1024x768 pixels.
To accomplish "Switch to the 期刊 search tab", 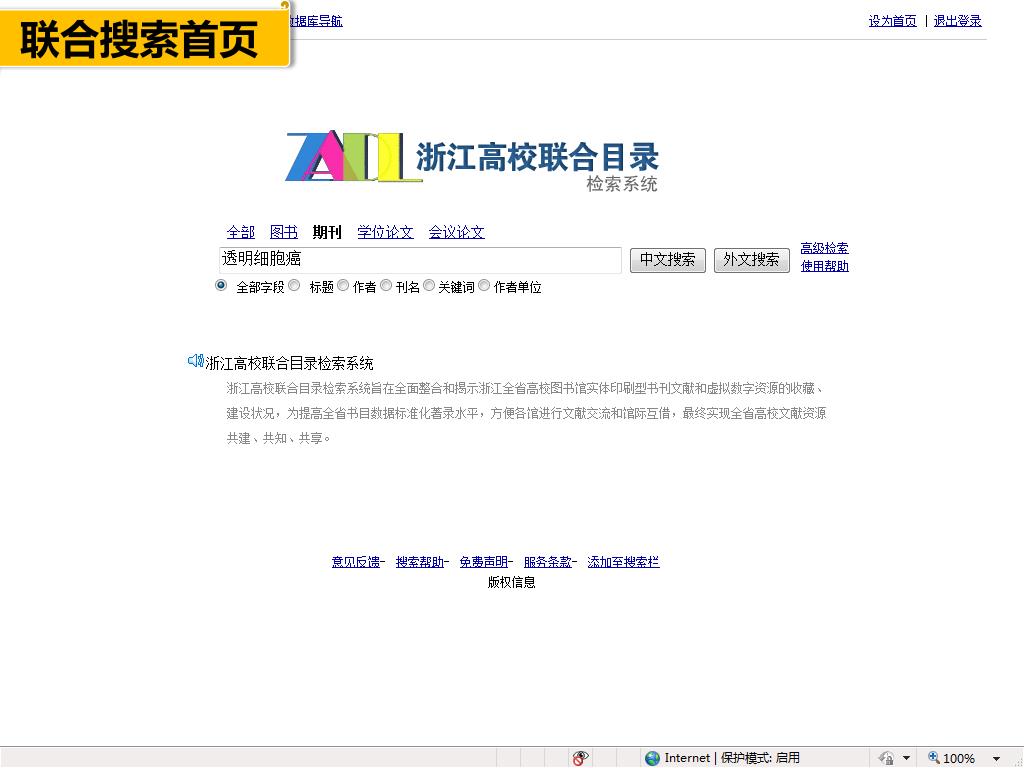I will pyautogui.click(x=327, y=232).
